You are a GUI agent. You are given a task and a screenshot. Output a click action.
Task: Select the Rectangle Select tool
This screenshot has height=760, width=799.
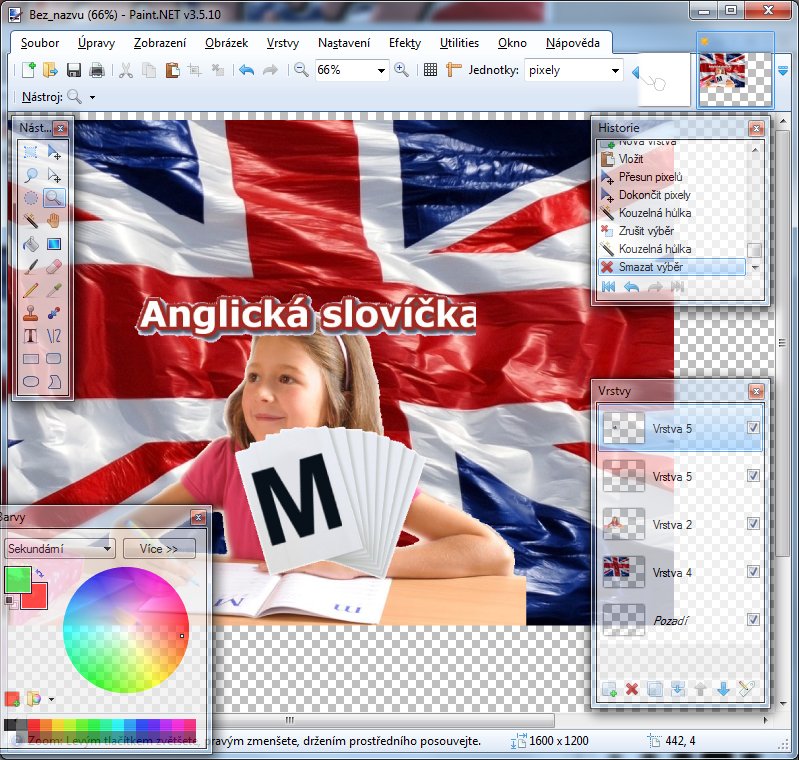[x=31, y=152]
